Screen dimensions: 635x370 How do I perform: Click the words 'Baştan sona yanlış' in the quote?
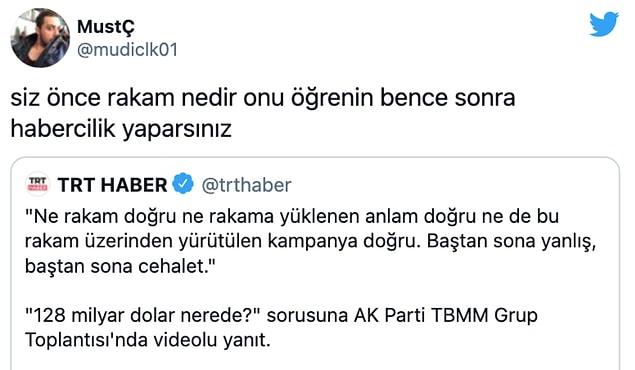tap(511, 242)
